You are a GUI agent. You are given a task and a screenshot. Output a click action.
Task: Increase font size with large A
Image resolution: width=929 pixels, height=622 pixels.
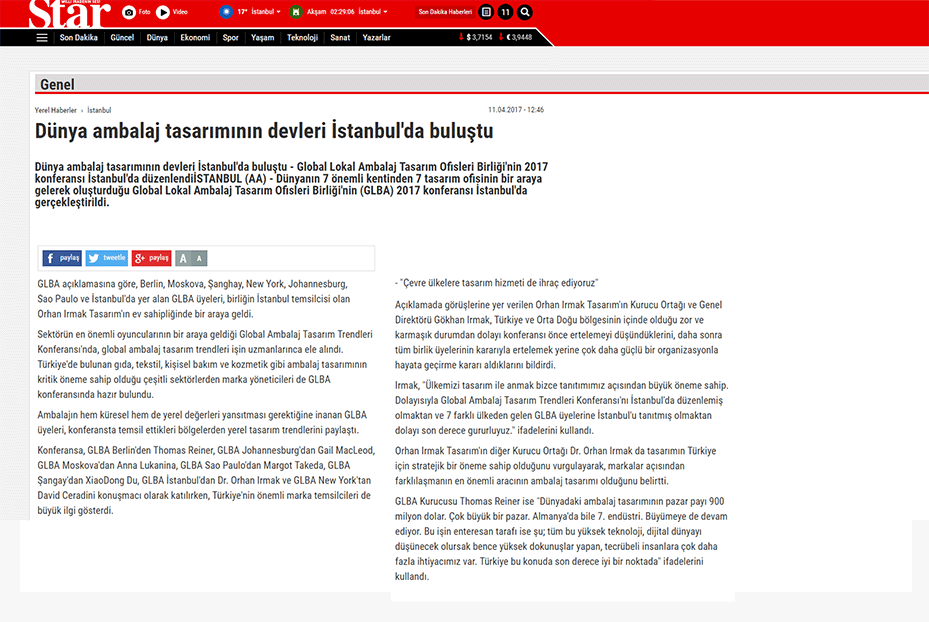[183, 258]
